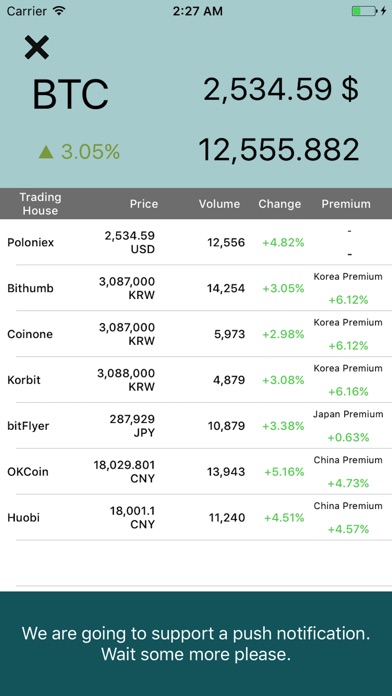The image size is (392, 696).
Task: Tap the Change column header
Action: (x=280, y=204)
